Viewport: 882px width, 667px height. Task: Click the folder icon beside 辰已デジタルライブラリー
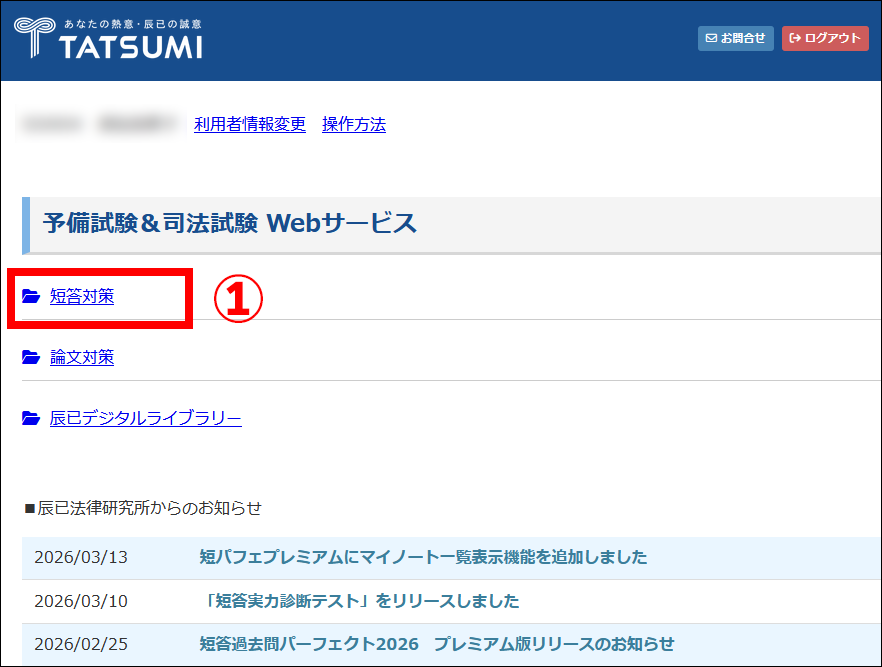click(x=31, y=419)
